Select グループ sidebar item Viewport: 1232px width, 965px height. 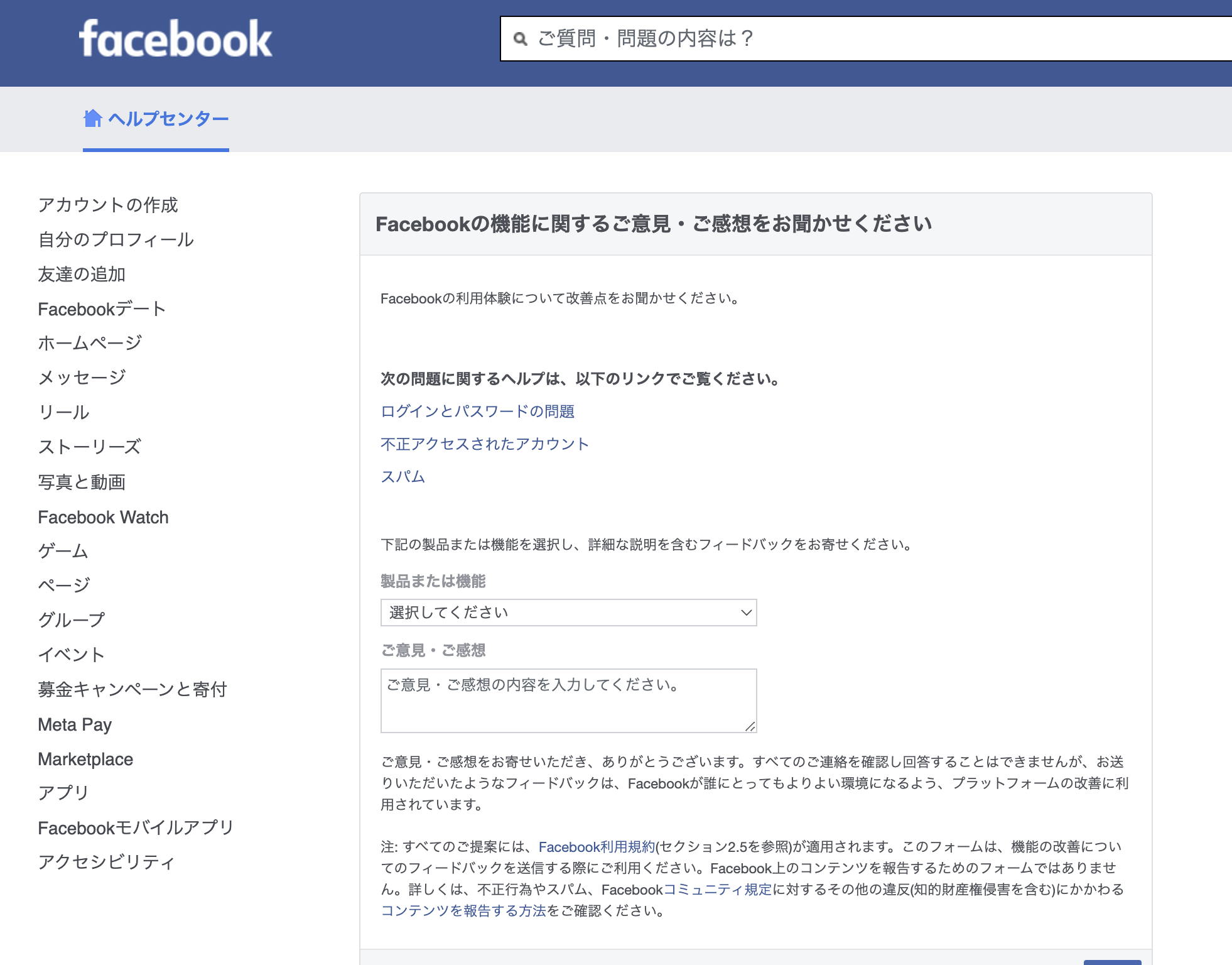72,620
